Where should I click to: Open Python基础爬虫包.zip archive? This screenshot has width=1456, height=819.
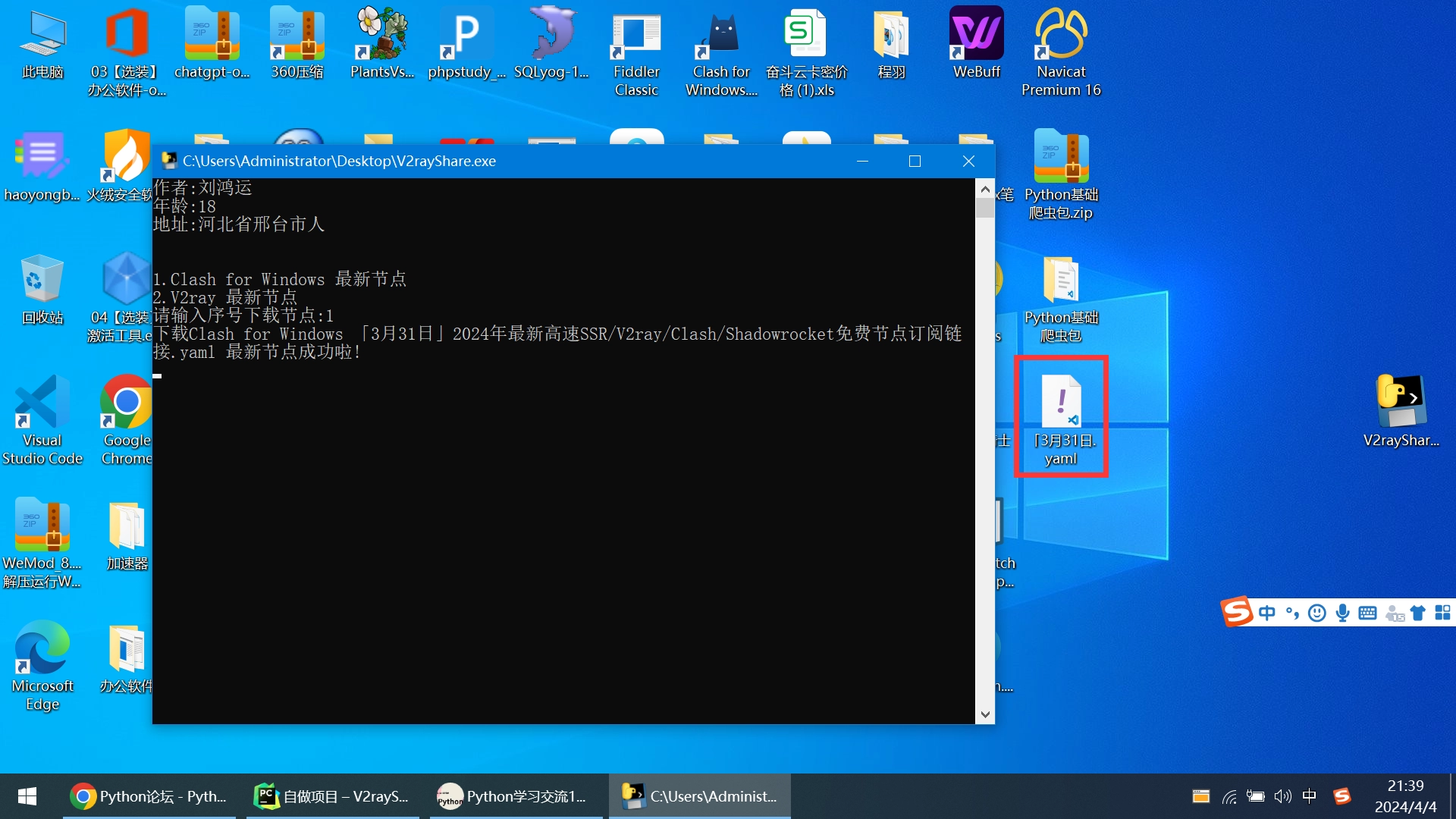1061,176
